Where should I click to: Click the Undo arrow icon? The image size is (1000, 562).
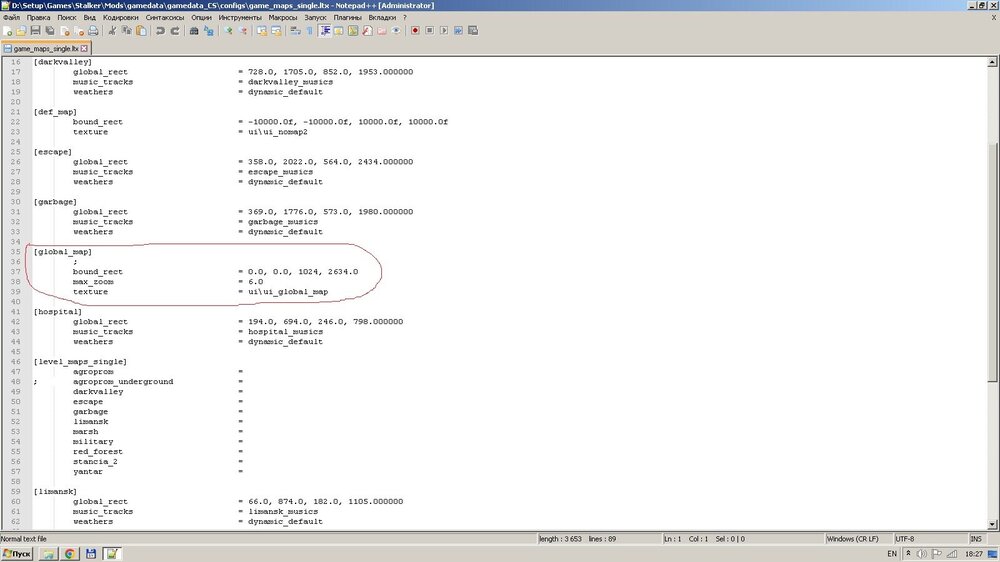[159, 31]
